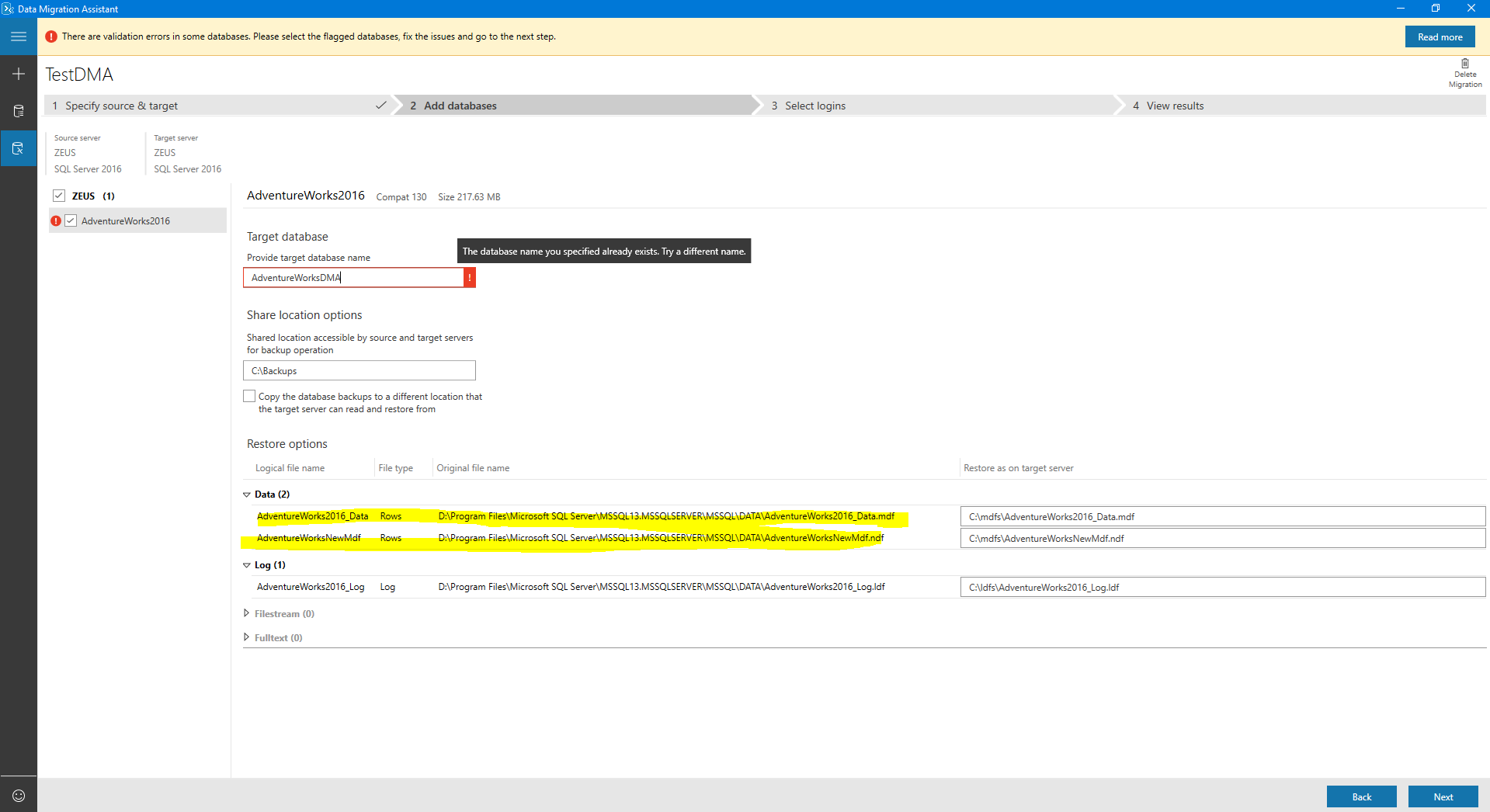Expand the Filestream (0) group
Image resolution: width=1490 pixels, height=812 pixels.
[x=247, y=613]
